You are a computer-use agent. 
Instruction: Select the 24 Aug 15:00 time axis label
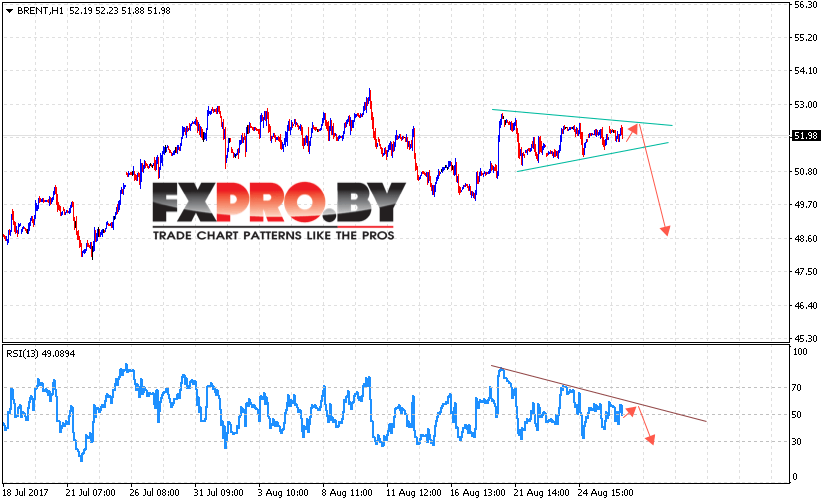point(605,492)
